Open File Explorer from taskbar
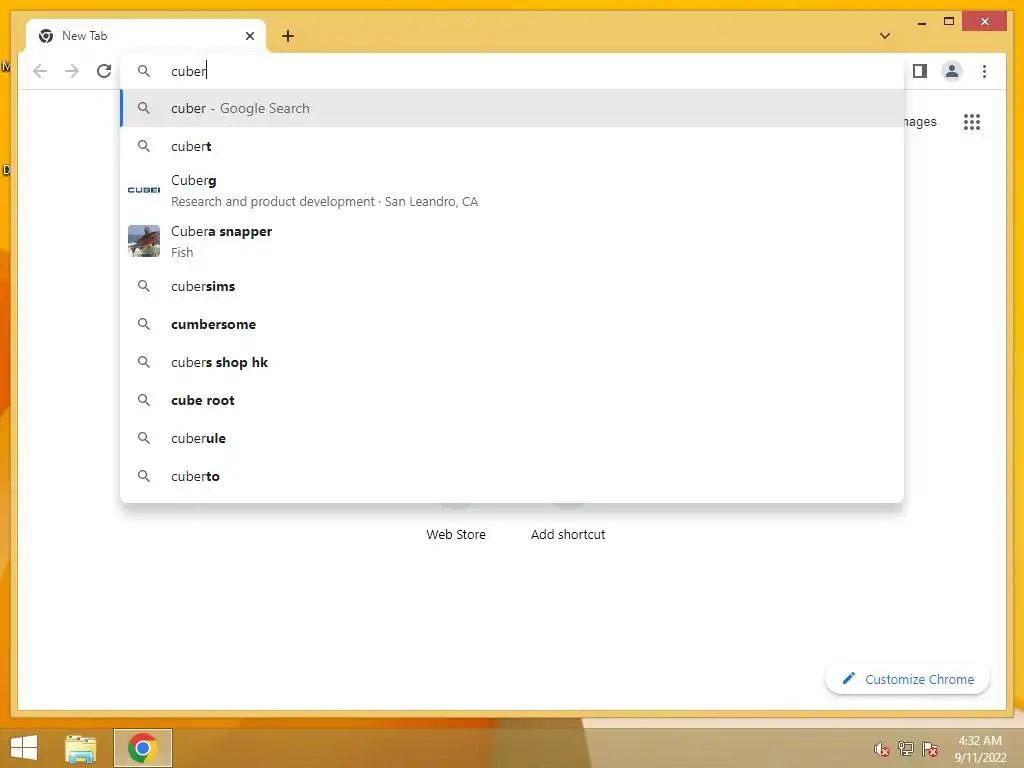Viewport: 1024px width, 768px height. pyautogui.click(x=80, y=748)
